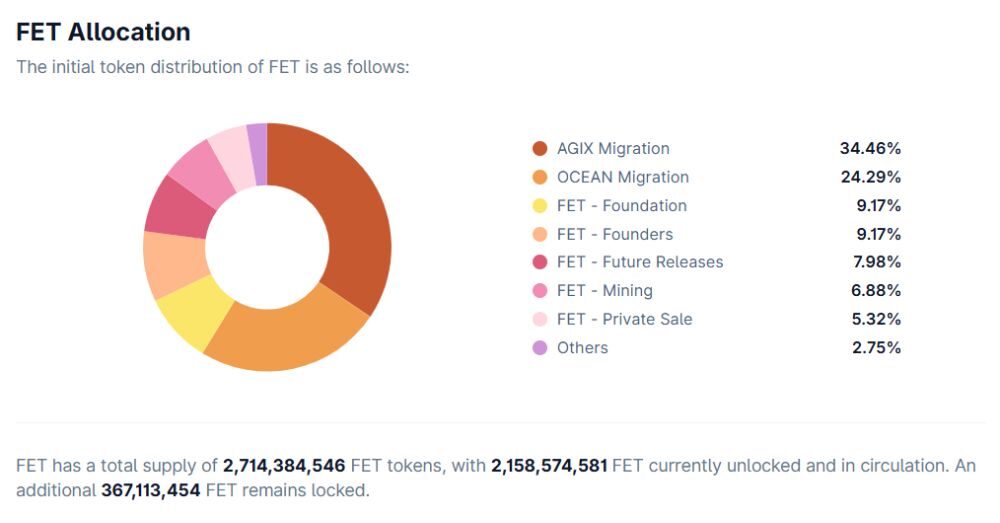Click the AGIX Migration legend color dot
This screenshot has height=523, width=1000.
tap(540, 149)
